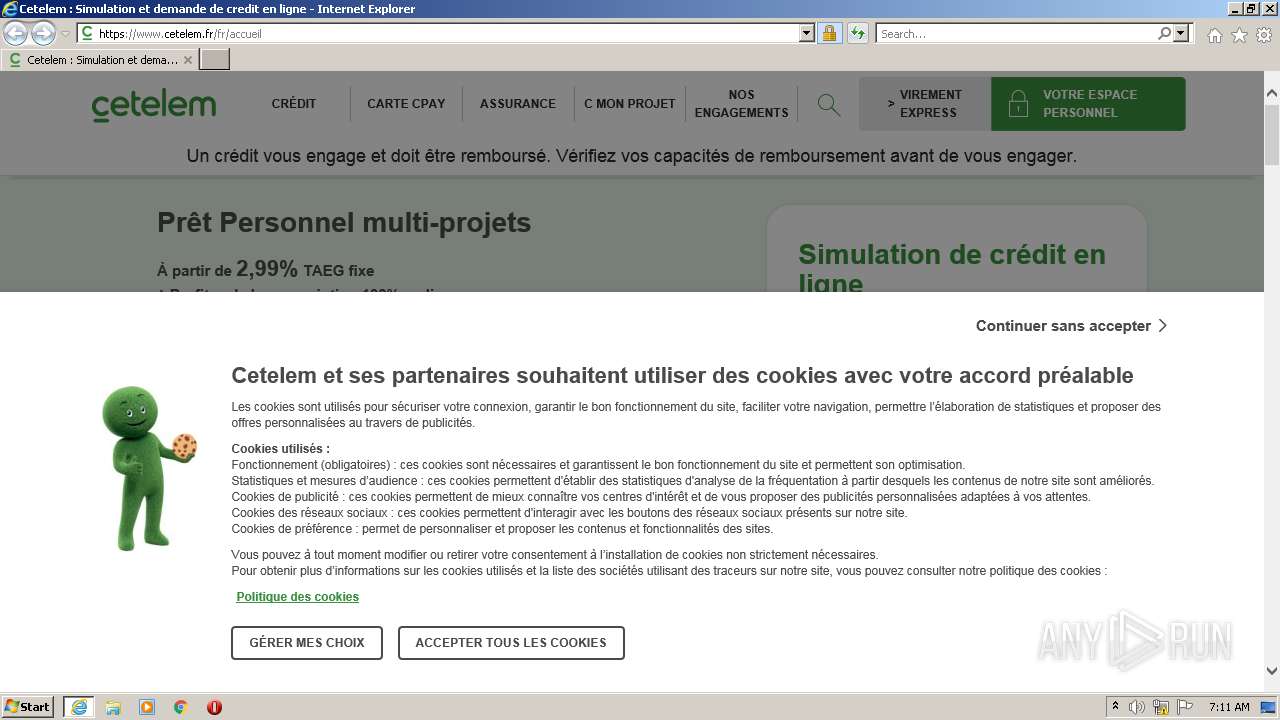Click Simulation de crédit en ligne heading
The height and width of the screenshot is (720, 1280).
952,269
